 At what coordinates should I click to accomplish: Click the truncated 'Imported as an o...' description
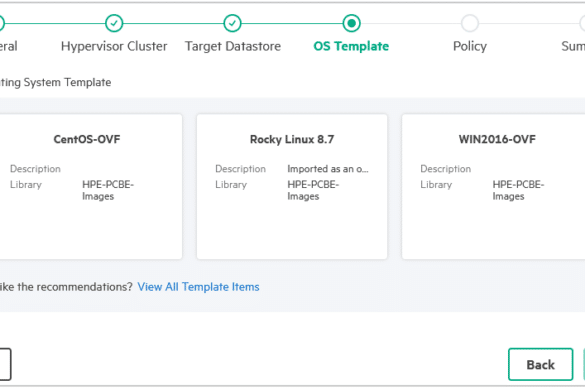click(328, 169)
